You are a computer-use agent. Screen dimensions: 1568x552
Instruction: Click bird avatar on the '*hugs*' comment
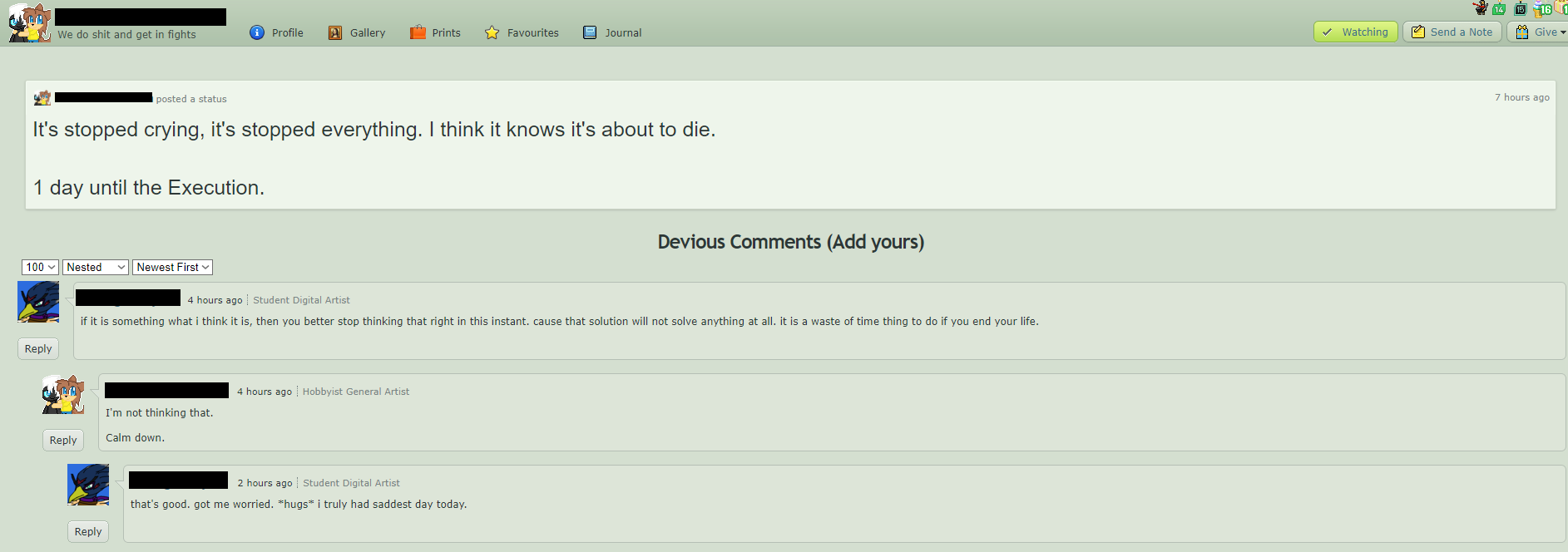[x=88, y=485]
